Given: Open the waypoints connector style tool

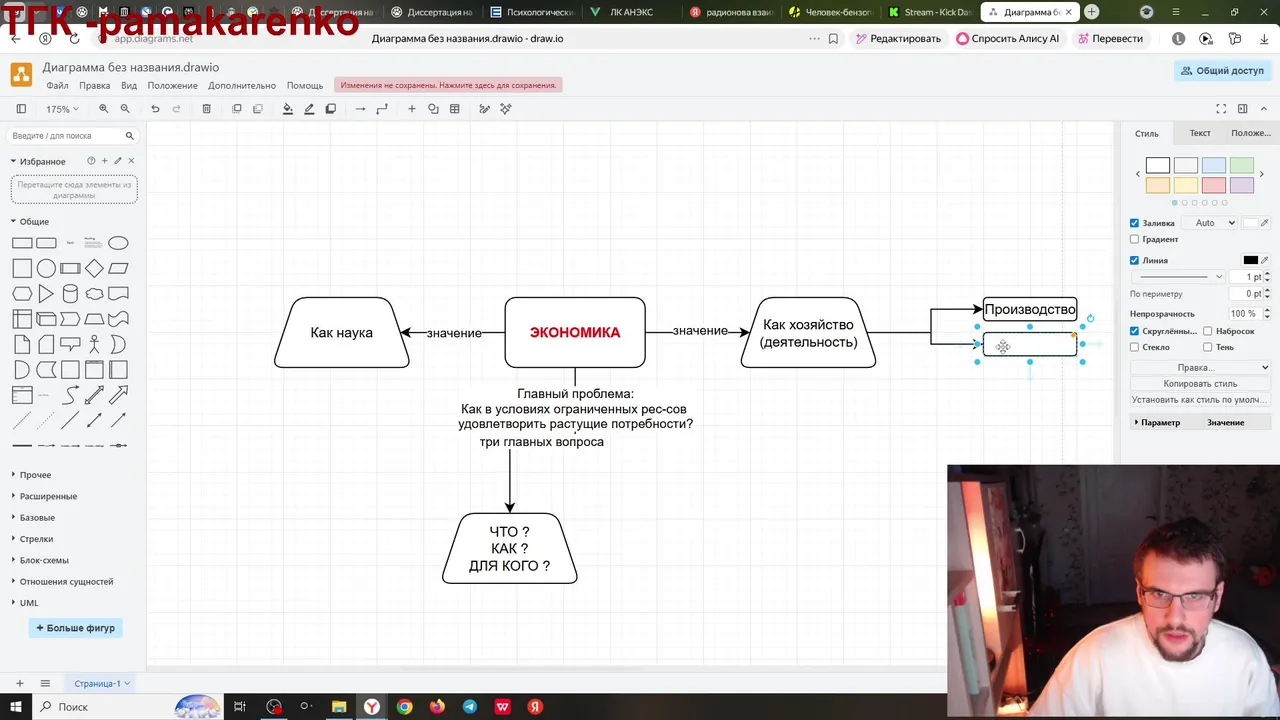Looking at the screenshot, I should pyautogui.click(x=382, y=109).
